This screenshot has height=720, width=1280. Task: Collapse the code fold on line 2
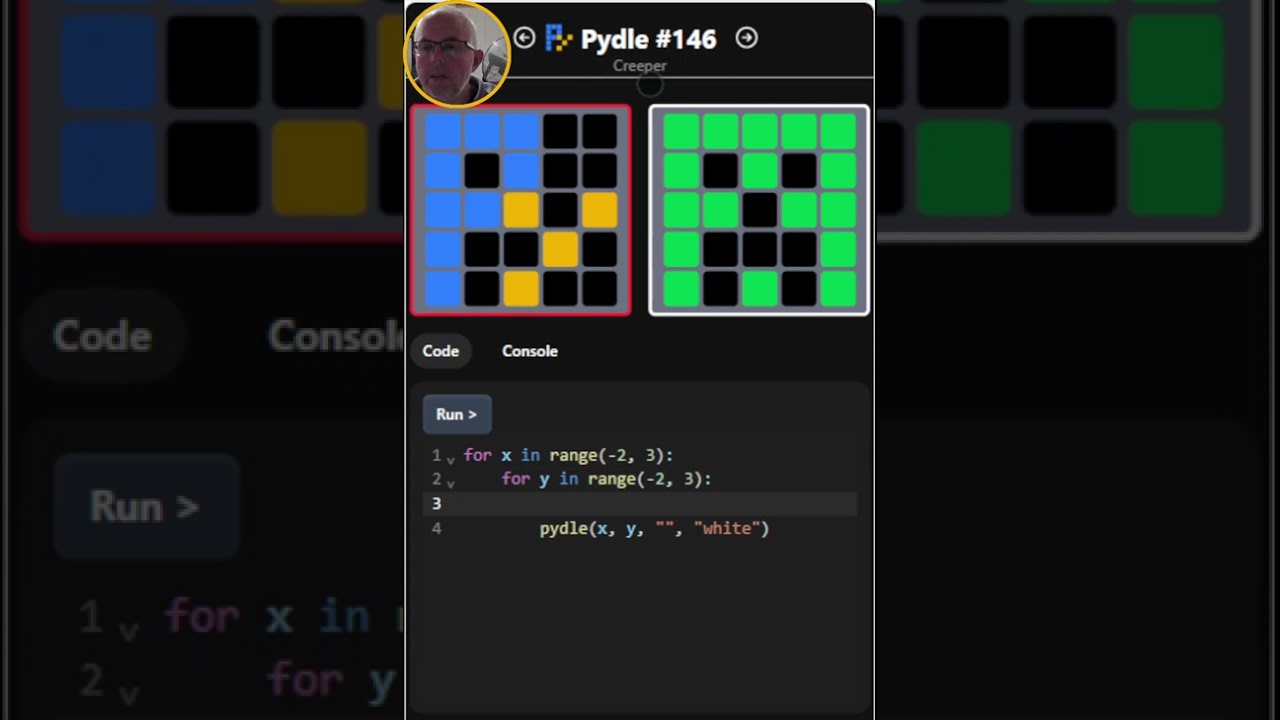[450, 482]
